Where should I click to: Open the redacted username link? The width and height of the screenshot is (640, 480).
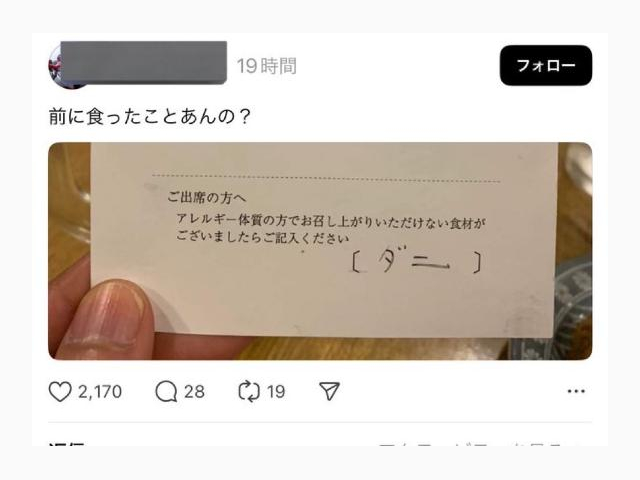144,62
